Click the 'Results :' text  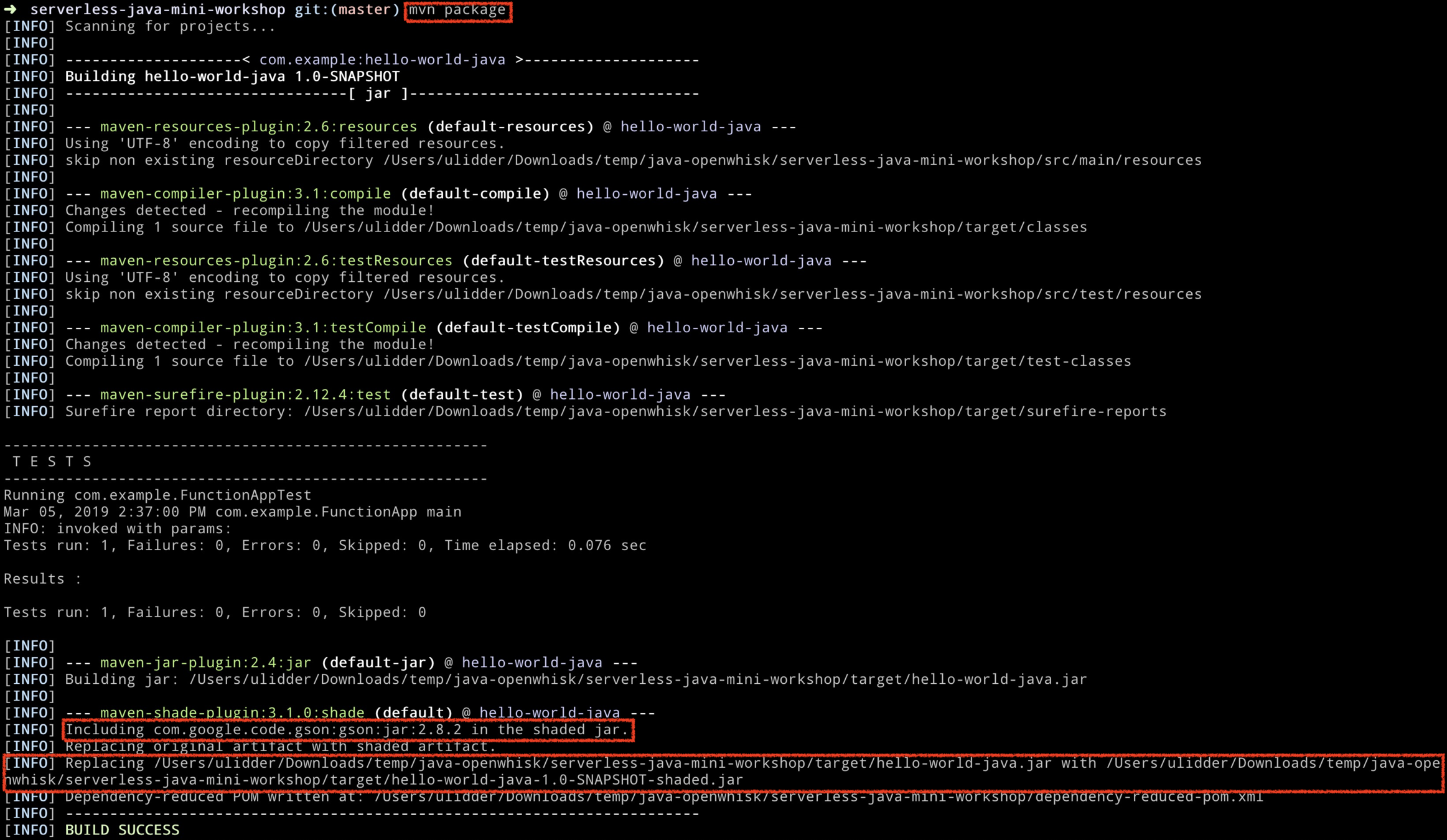[42, 579]
